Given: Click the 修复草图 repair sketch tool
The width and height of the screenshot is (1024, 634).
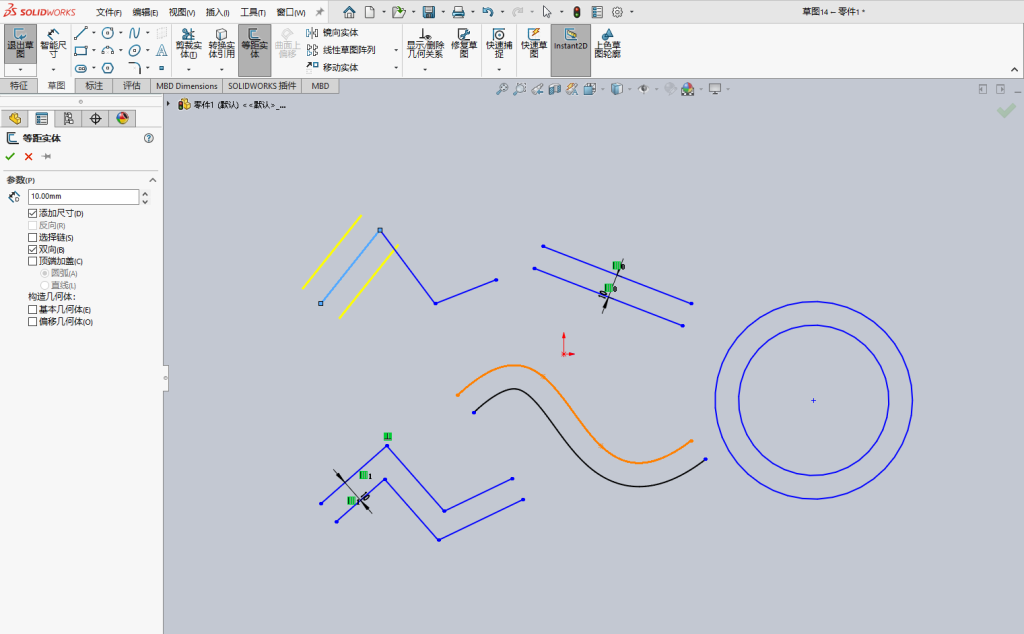Looking at the screenshot, I should coord(464,43).
